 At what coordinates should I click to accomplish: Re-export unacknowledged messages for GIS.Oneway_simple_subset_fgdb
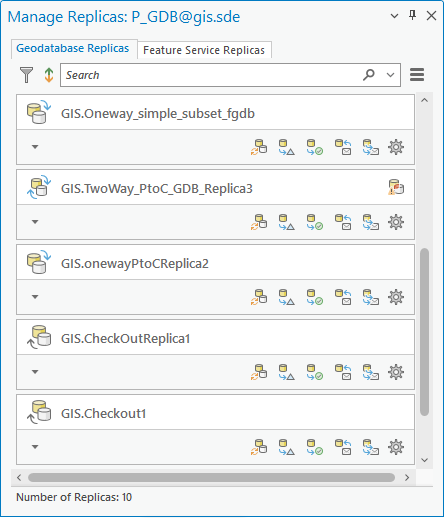[x=371, y=147]
